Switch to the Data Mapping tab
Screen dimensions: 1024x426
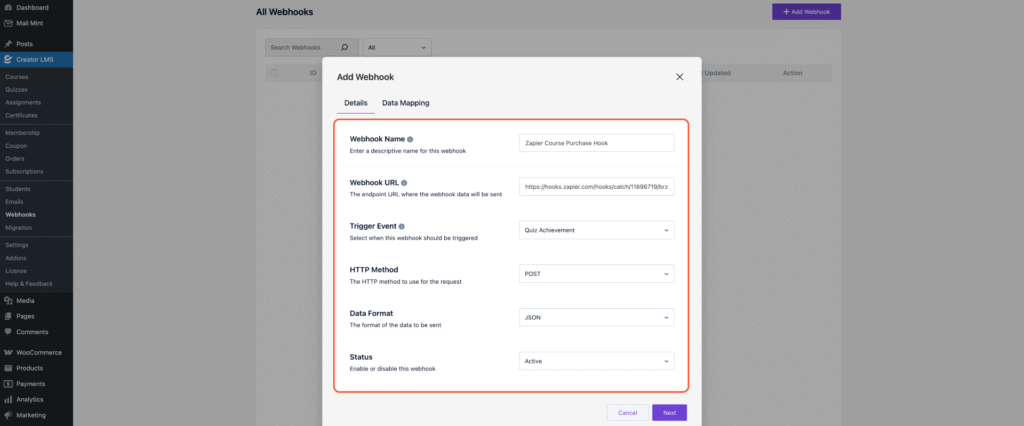pos(406,103)
